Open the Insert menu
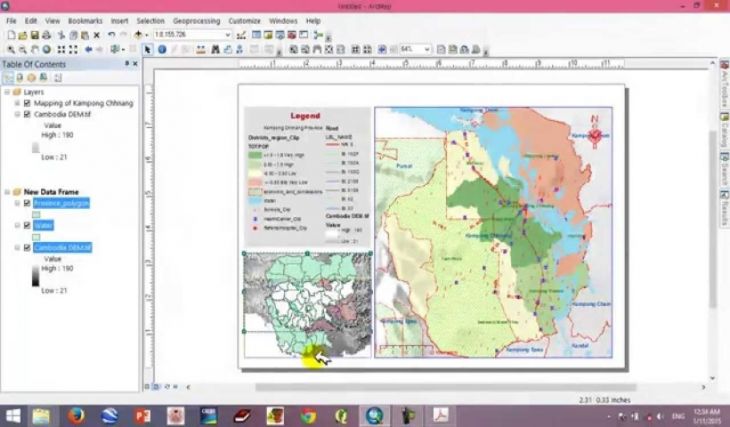The width and height of the screenshot is (730, 427). click(x=119, y=21)
